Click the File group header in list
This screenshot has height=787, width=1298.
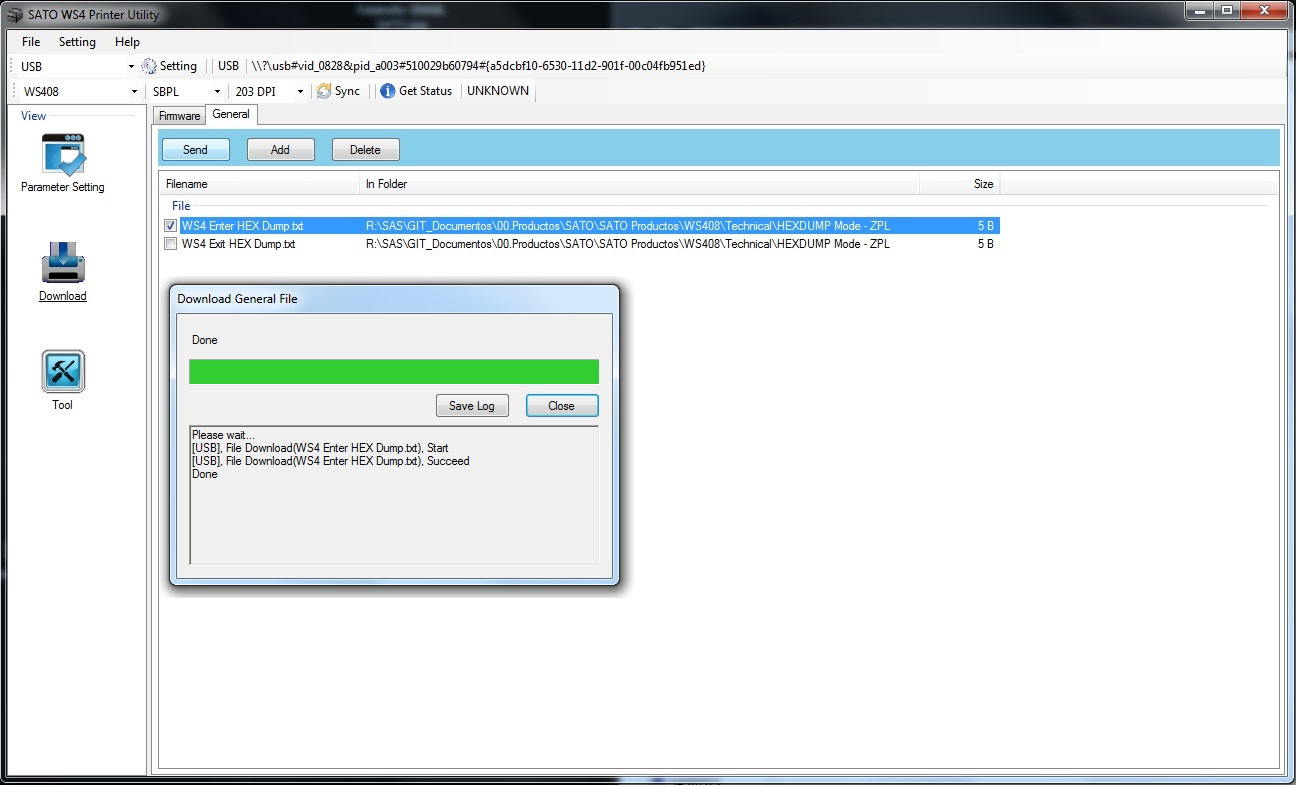click(x=181, y=206)
